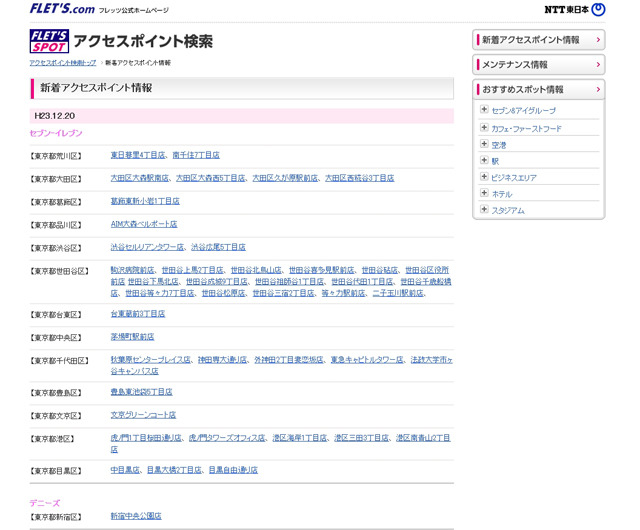The width and height of the screenshot is (640, 530).
Task: Open the 世田谷北烏山店 link
Action: (256, 270)
